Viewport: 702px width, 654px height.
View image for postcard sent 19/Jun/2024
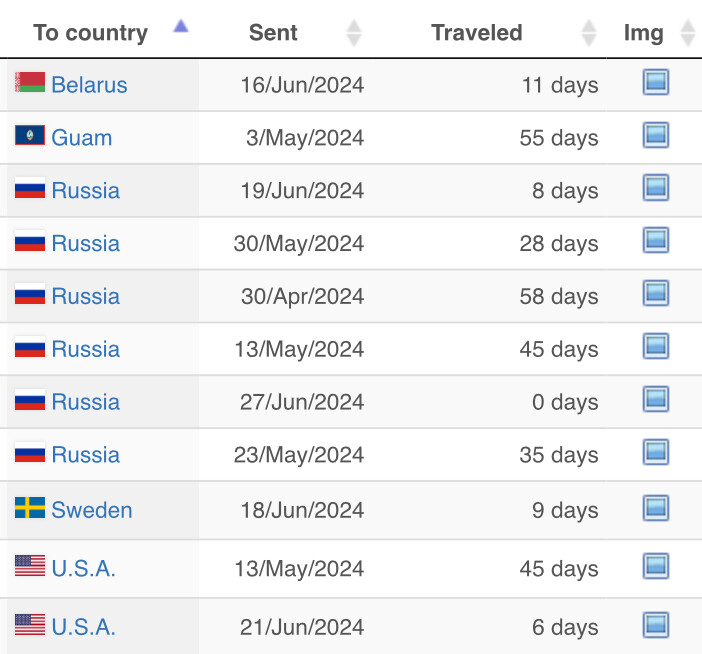655,189
